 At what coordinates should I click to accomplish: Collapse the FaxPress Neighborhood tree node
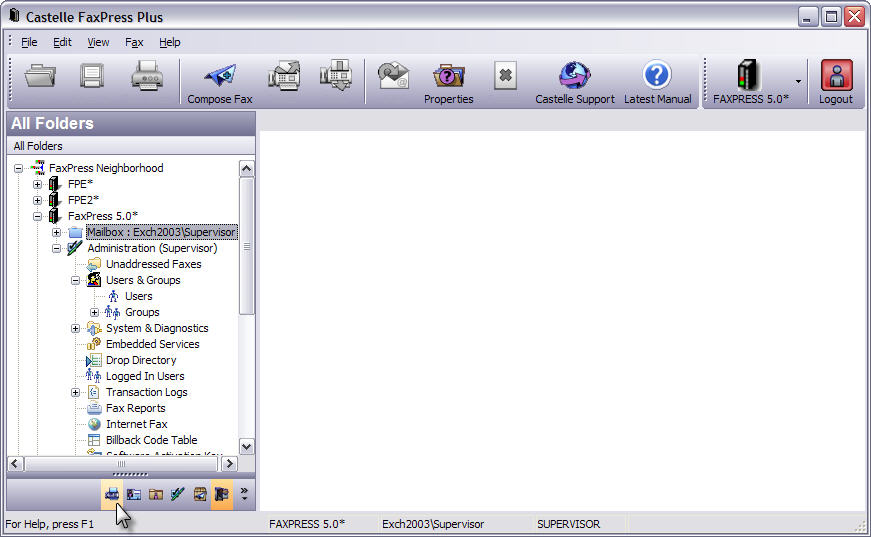click(18, 168)
